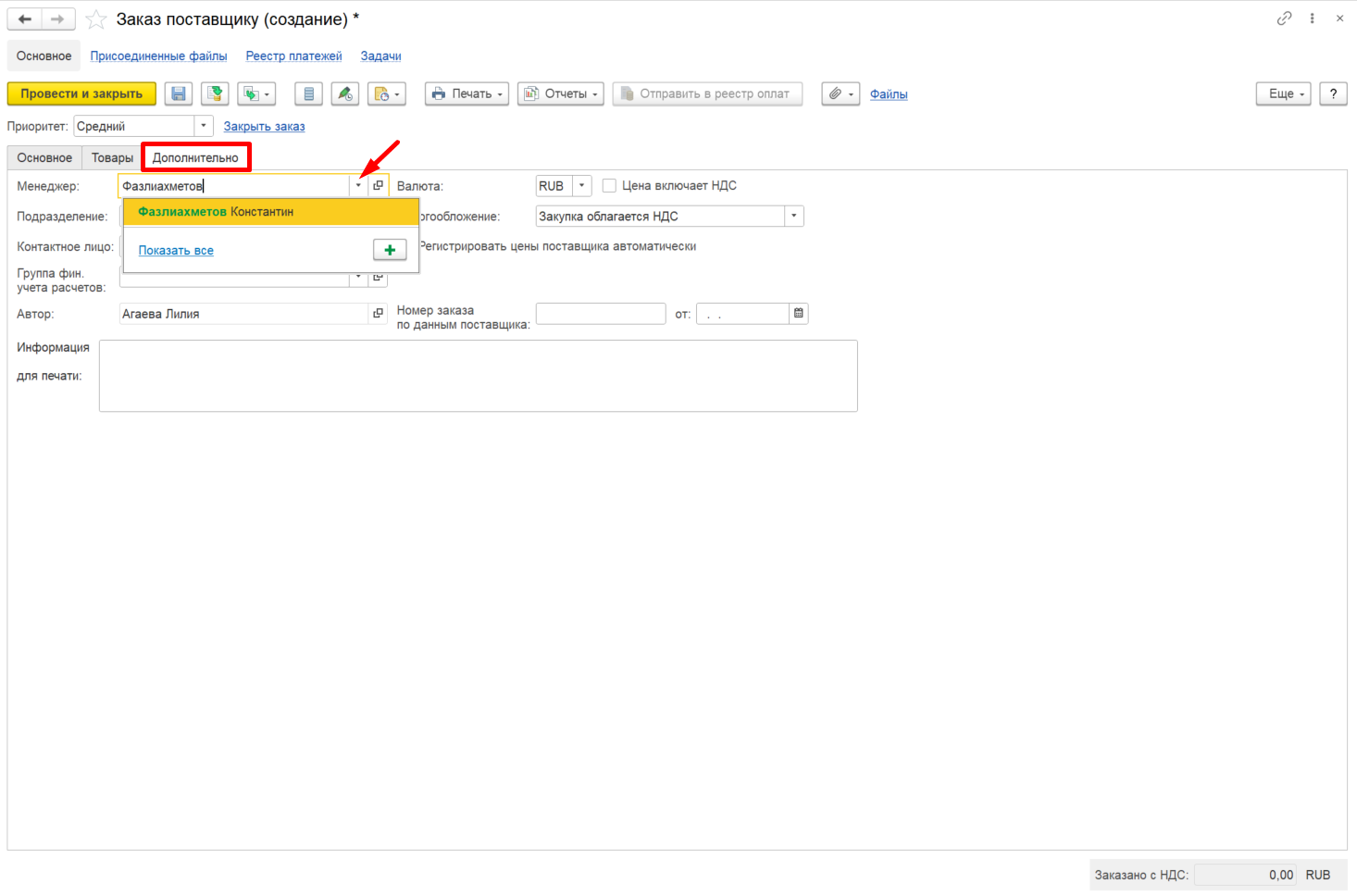This screenshot has width=1357, height=896.
Task: Open the Еще menu
Action: tap(1283, 93)
